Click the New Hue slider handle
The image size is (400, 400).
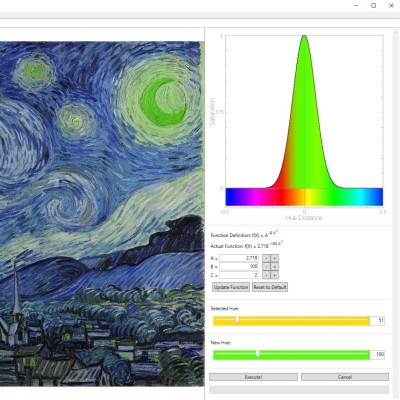click(258, 354)
